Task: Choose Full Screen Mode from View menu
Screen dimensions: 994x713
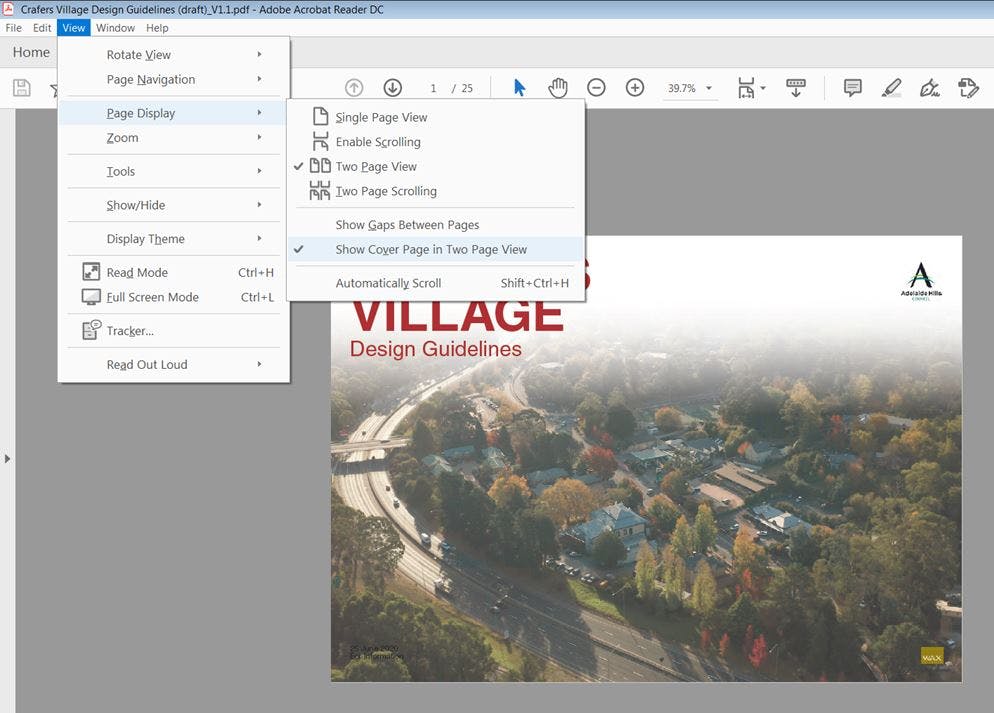Action: (152, 297)
